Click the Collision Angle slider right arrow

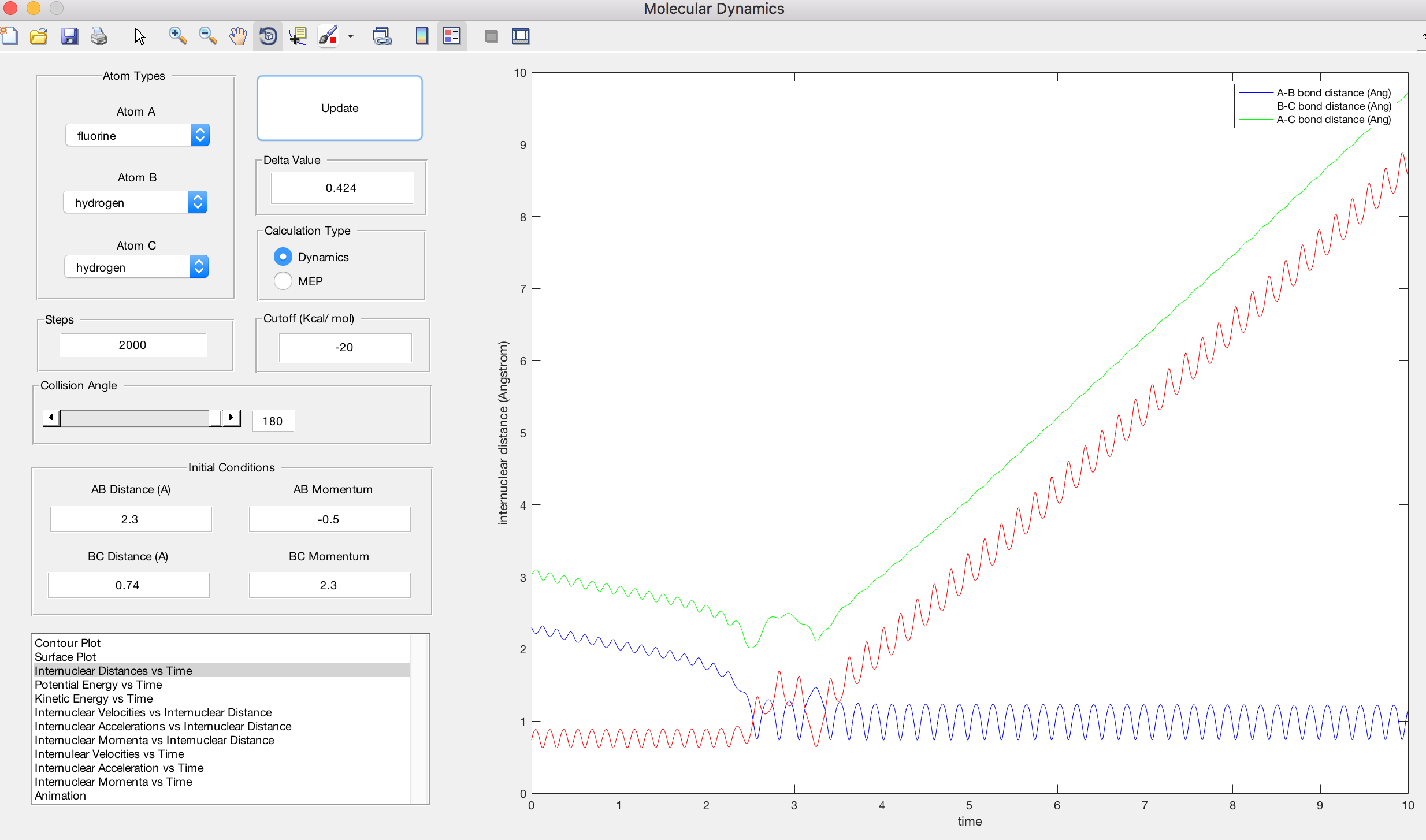pos(231,417)
